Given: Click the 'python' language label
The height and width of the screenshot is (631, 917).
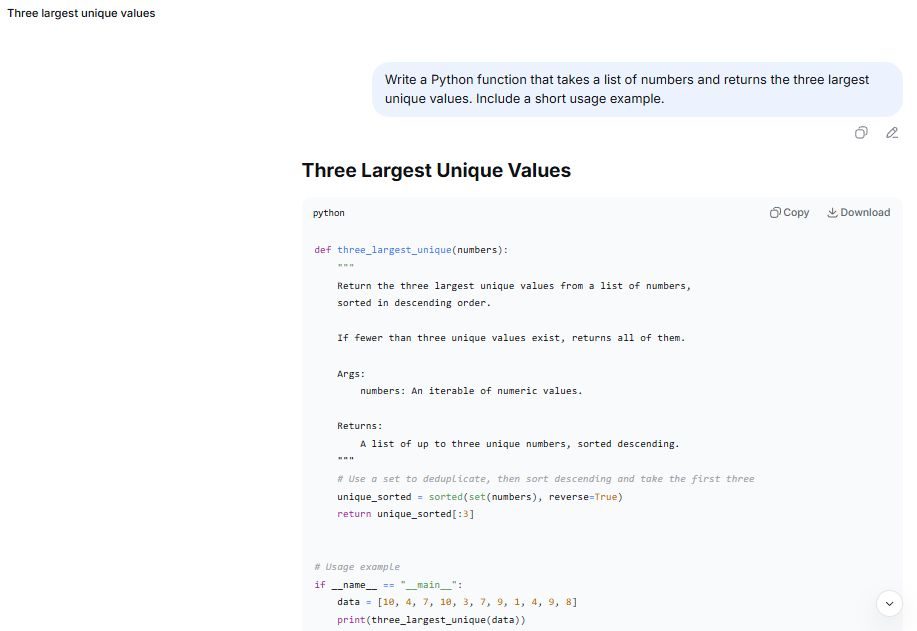Looking at the screenshot, I should (329, 213).
